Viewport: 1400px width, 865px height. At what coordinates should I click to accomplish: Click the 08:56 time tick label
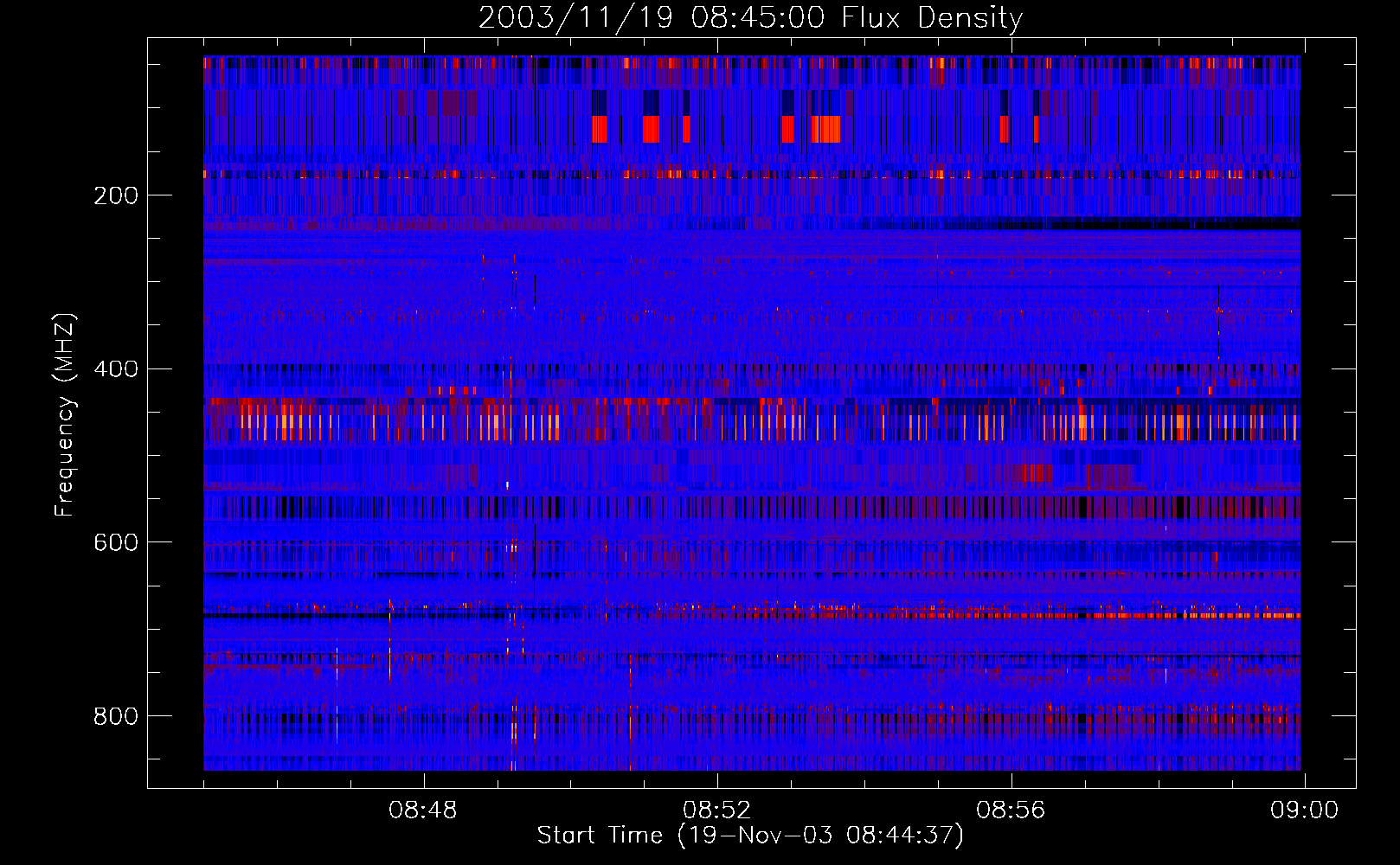1011,811
